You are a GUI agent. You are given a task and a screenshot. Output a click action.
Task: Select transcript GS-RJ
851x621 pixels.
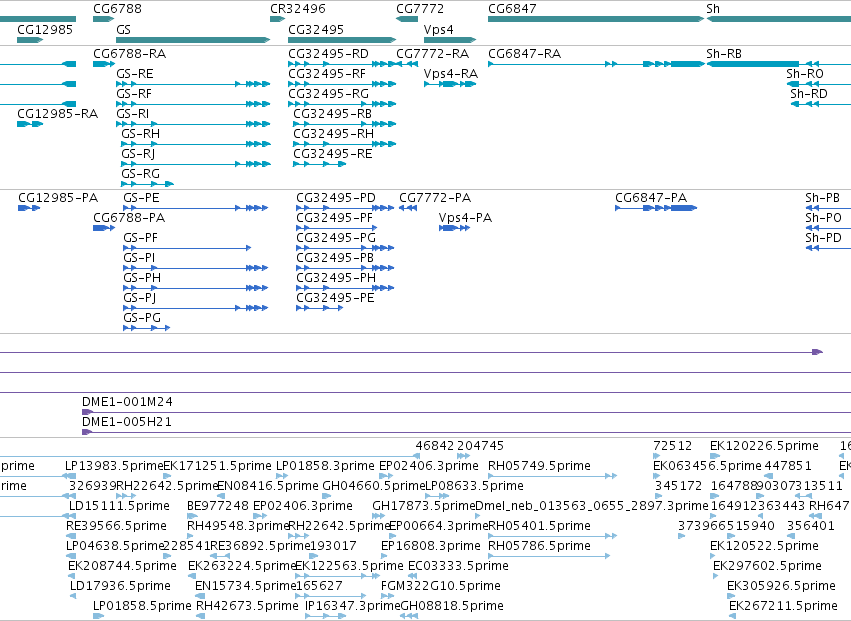click(196, 164)
